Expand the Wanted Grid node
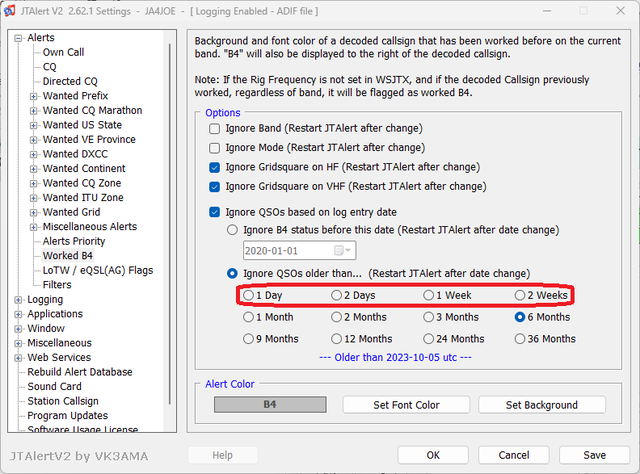 click(33, 213)
